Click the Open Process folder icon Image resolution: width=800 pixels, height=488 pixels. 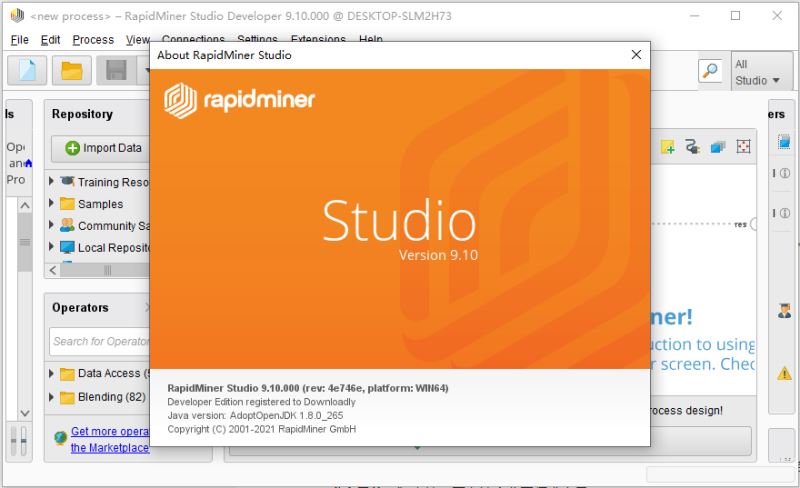click(x=71, y=70)
